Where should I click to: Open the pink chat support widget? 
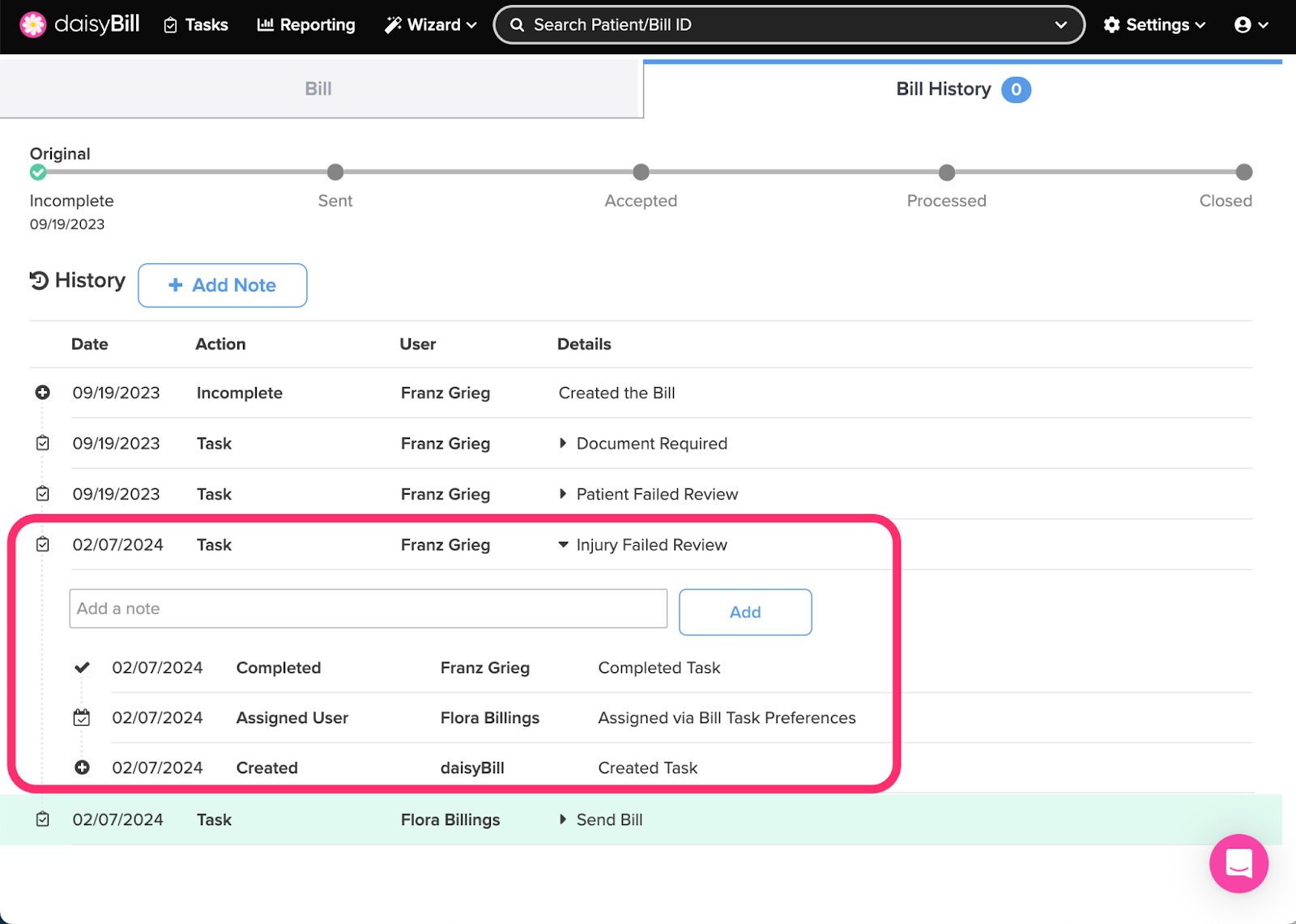1238,863
